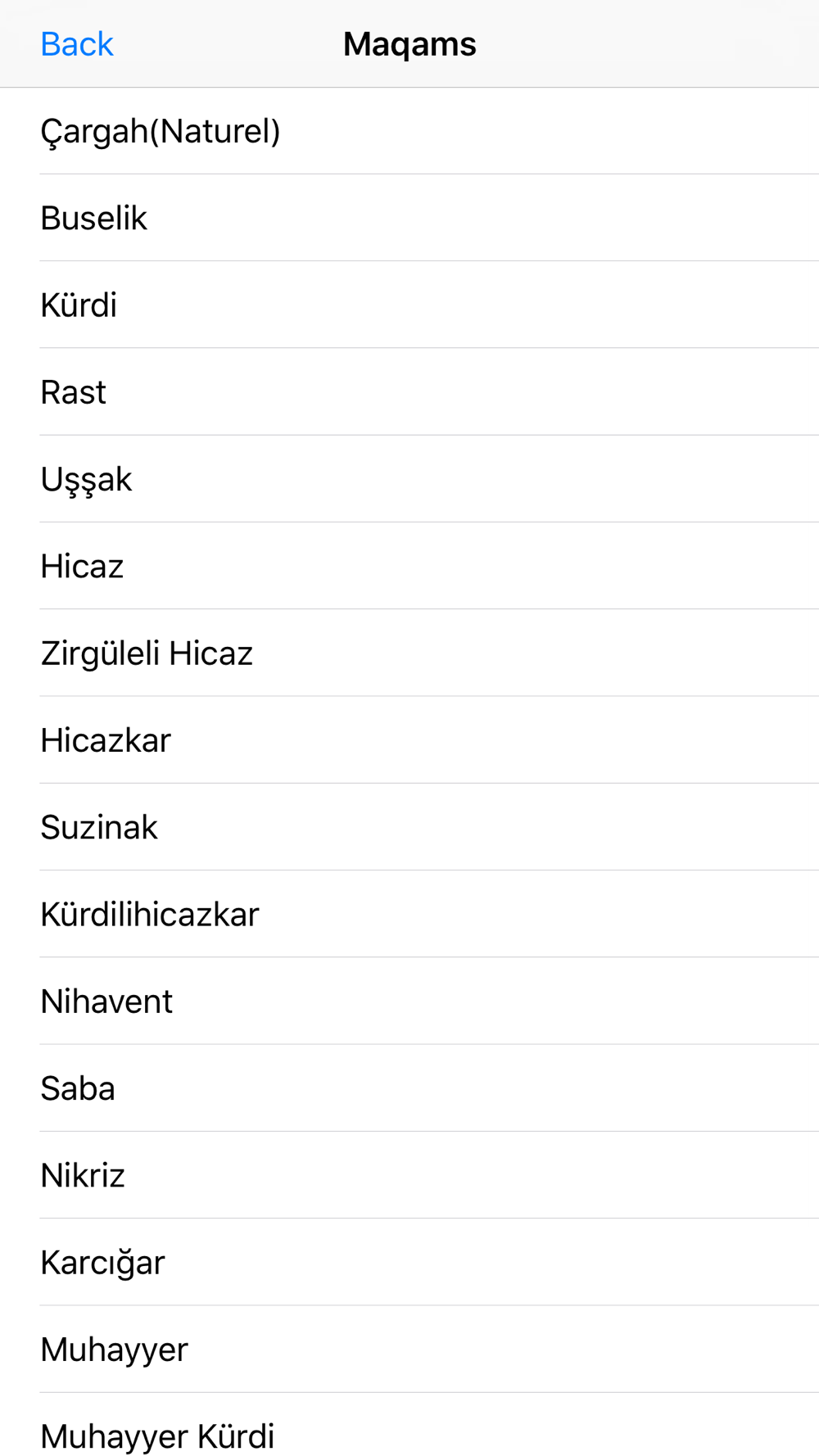The height and width of the screenshot is (1456, 819).
Task: Select the Muhayyer entry
Action: (409, 1350)
